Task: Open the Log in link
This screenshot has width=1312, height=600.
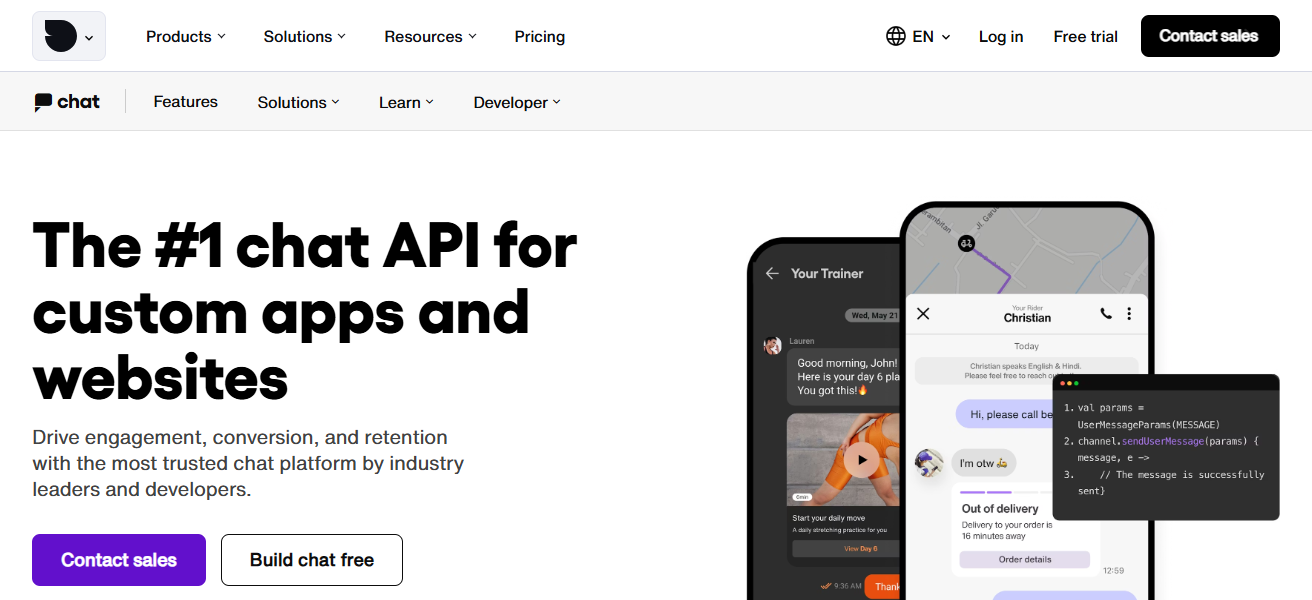Action: click(1001, 37)
